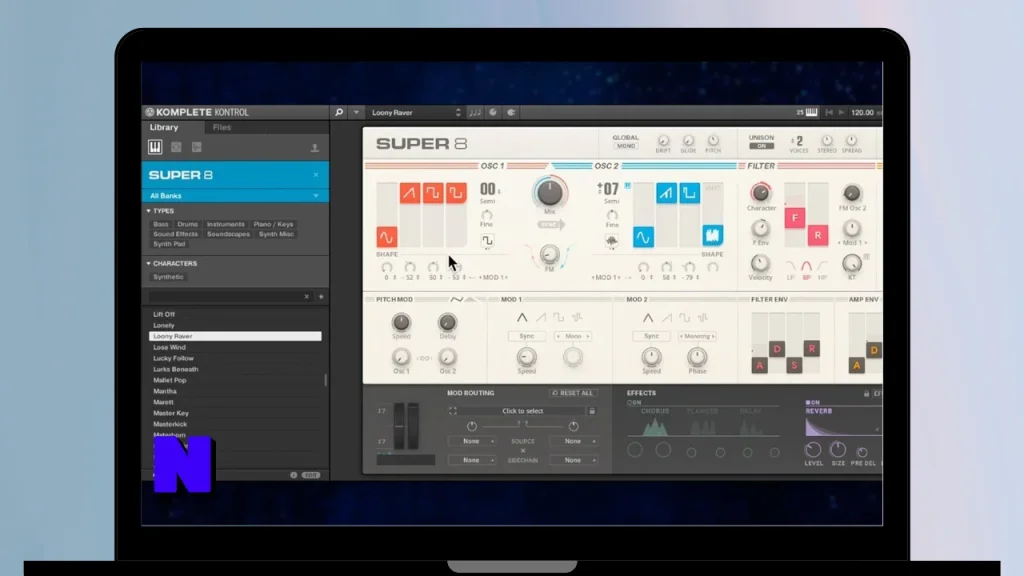
Task: Click the Filter Env F slider tile
Action: (795, 217)
